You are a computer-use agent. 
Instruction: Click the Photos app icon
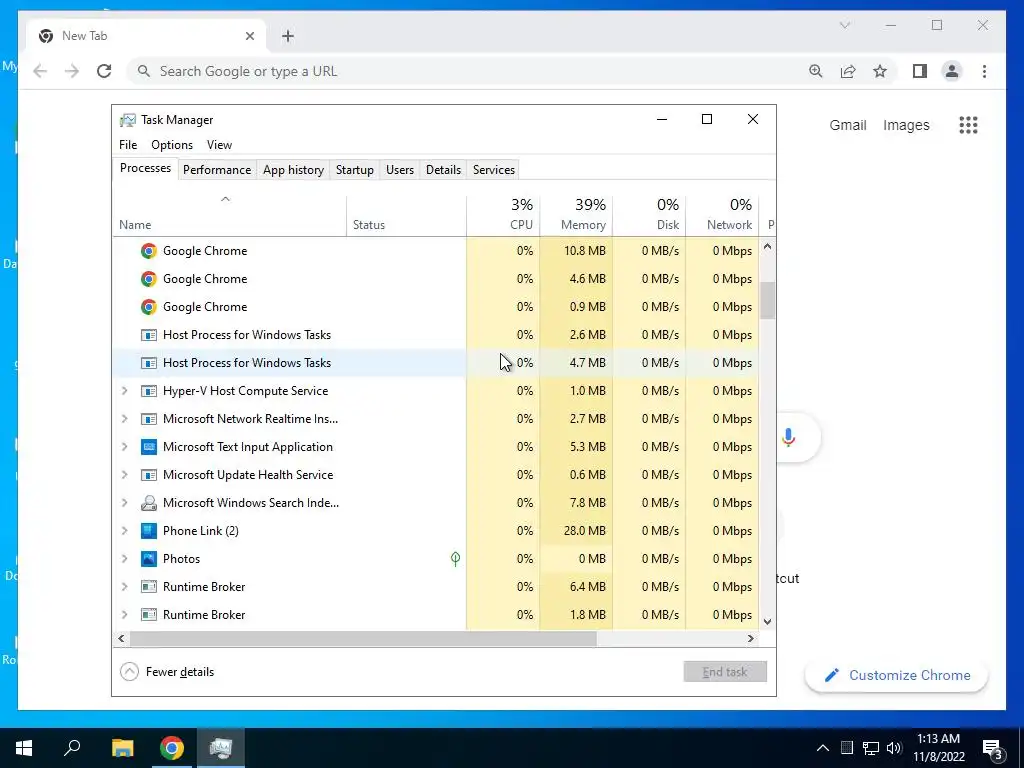[x=149, y=559]
